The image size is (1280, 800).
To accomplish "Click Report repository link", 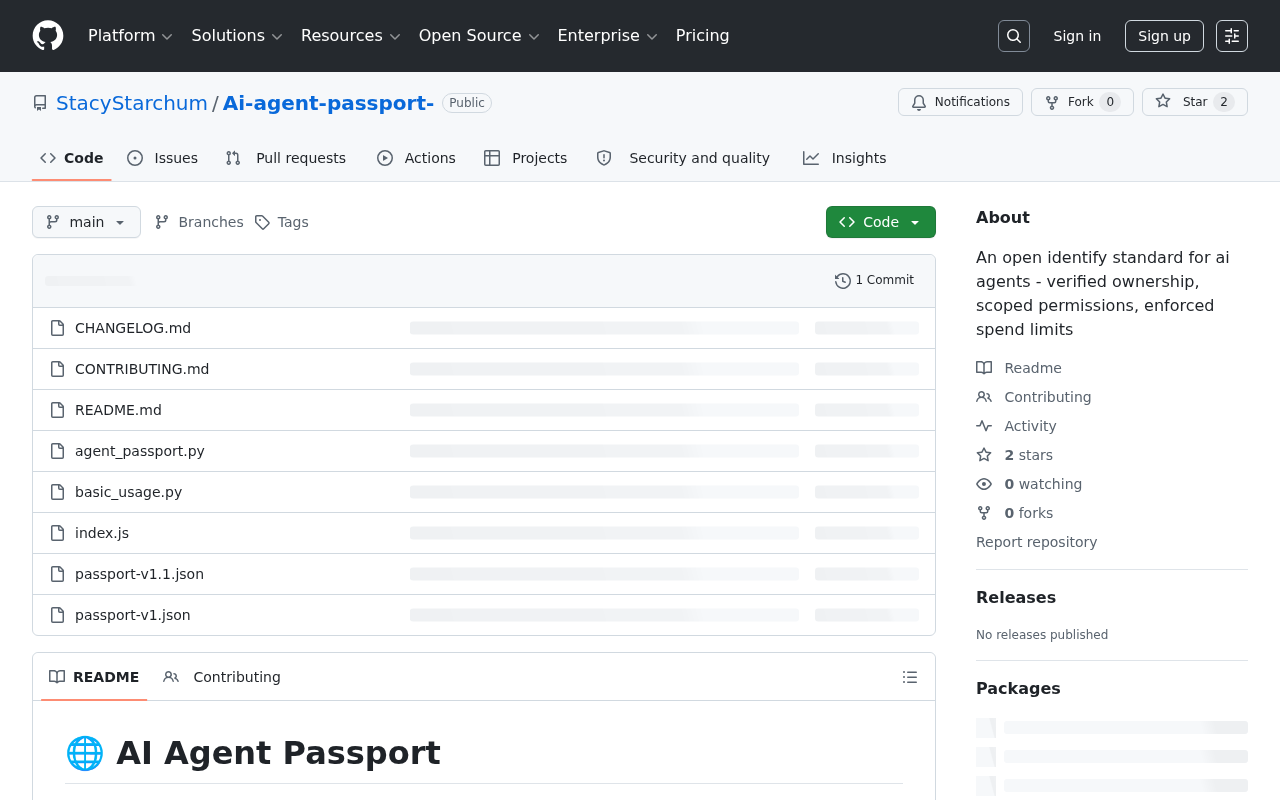I will [x=1036, y=542].
